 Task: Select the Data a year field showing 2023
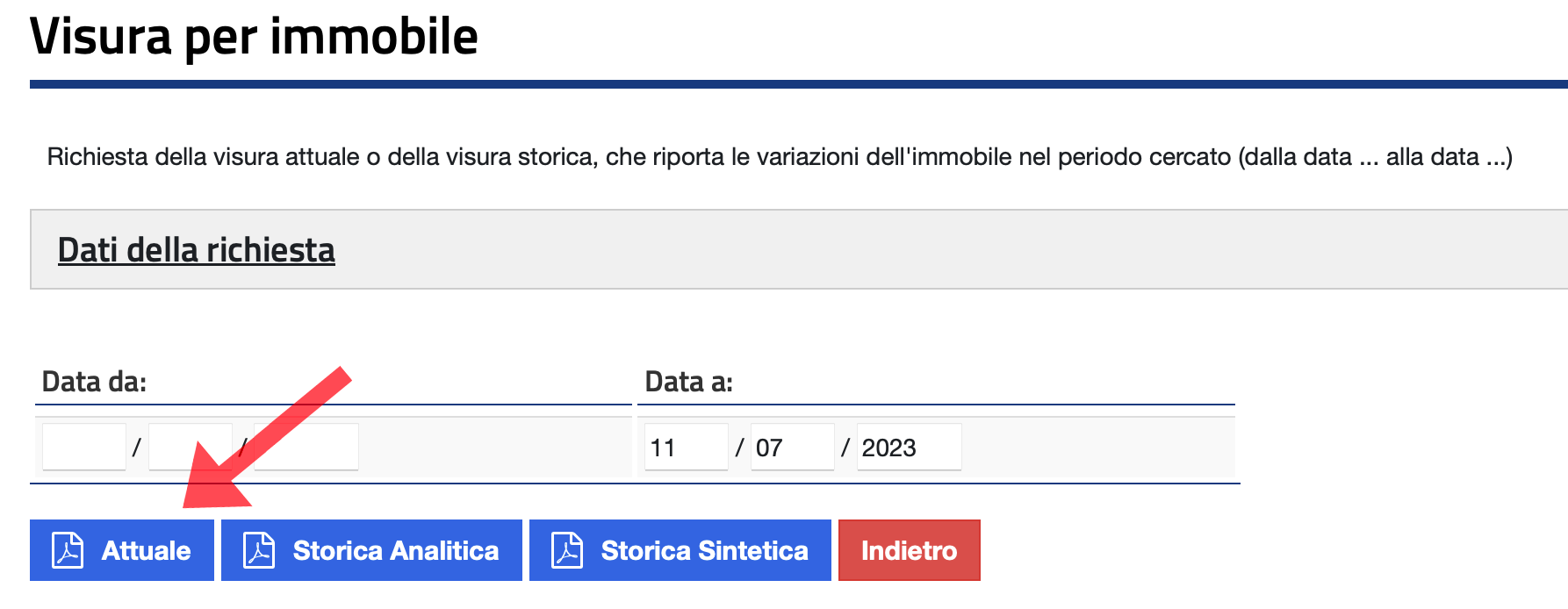tap(910, 447)
